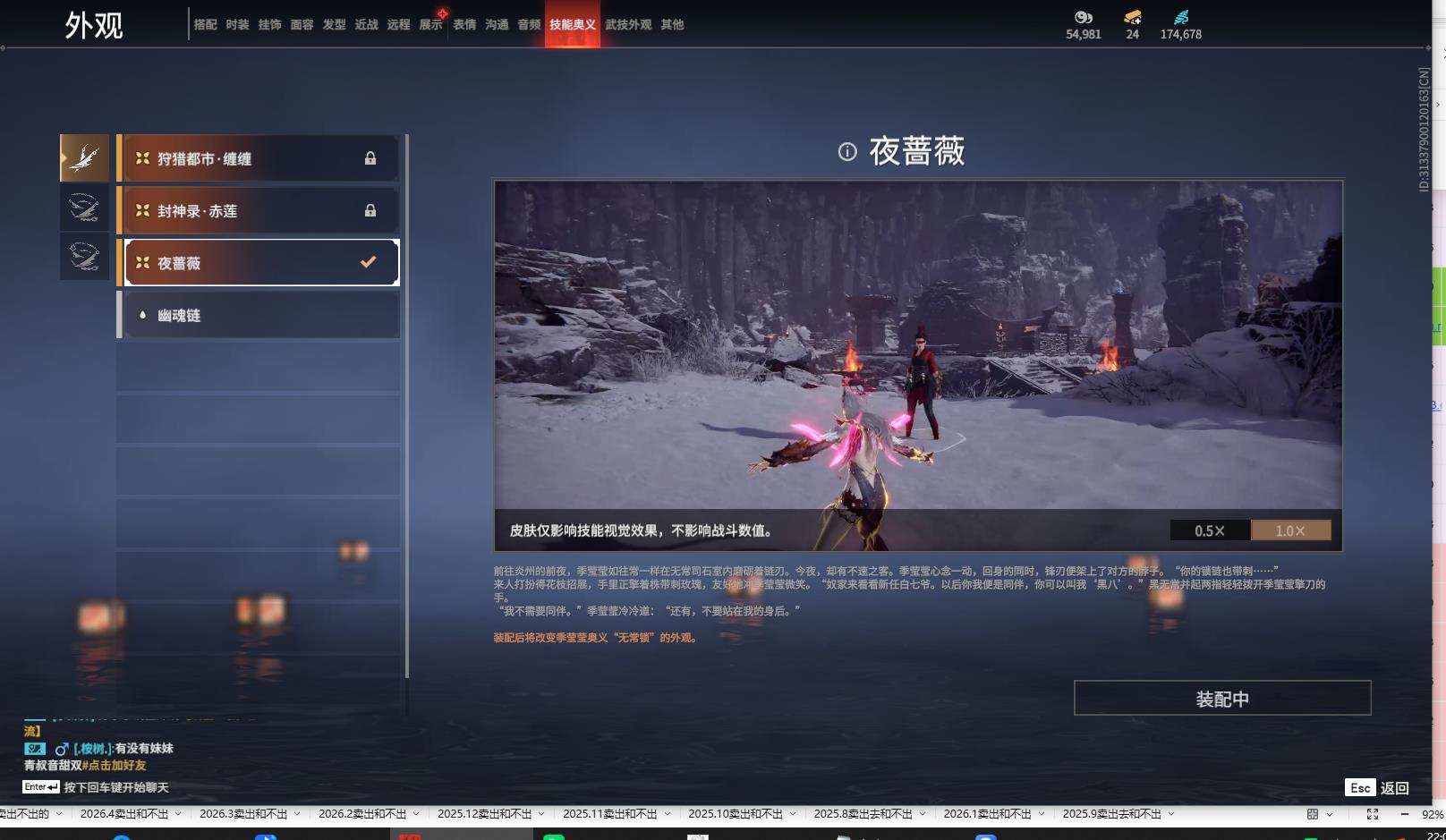Click the four-dot emblem on the 夜蔷薇 row
The width and height of the screenshot is (1446, 840).
[x=142, y=262]
